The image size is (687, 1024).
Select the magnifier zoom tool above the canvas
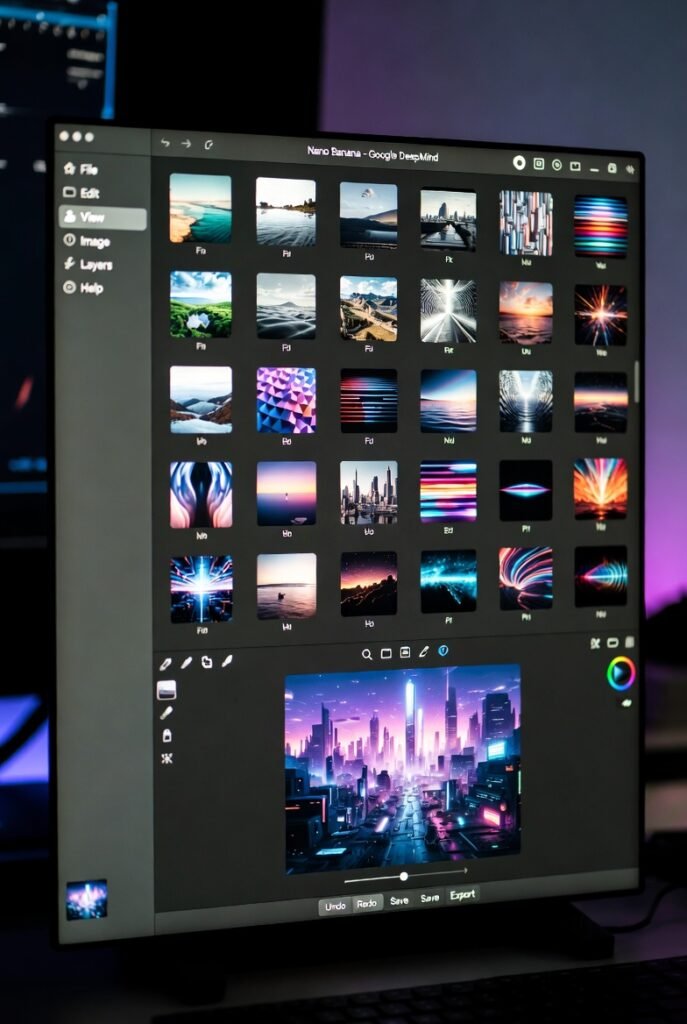(x=367, y=654)
